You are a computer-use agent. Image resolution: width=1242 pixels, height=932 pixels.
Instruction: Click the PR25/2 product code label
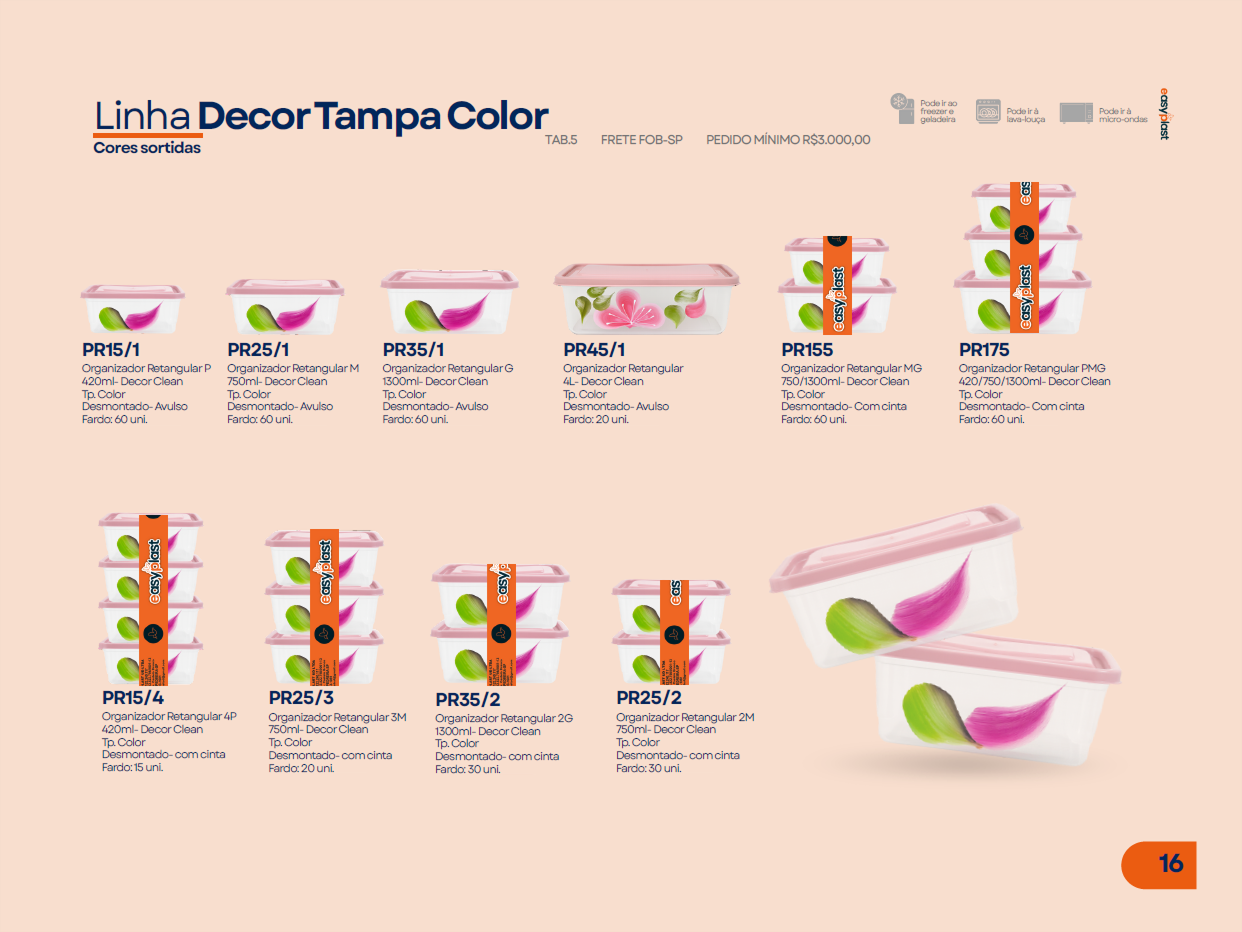coord(649,698)
